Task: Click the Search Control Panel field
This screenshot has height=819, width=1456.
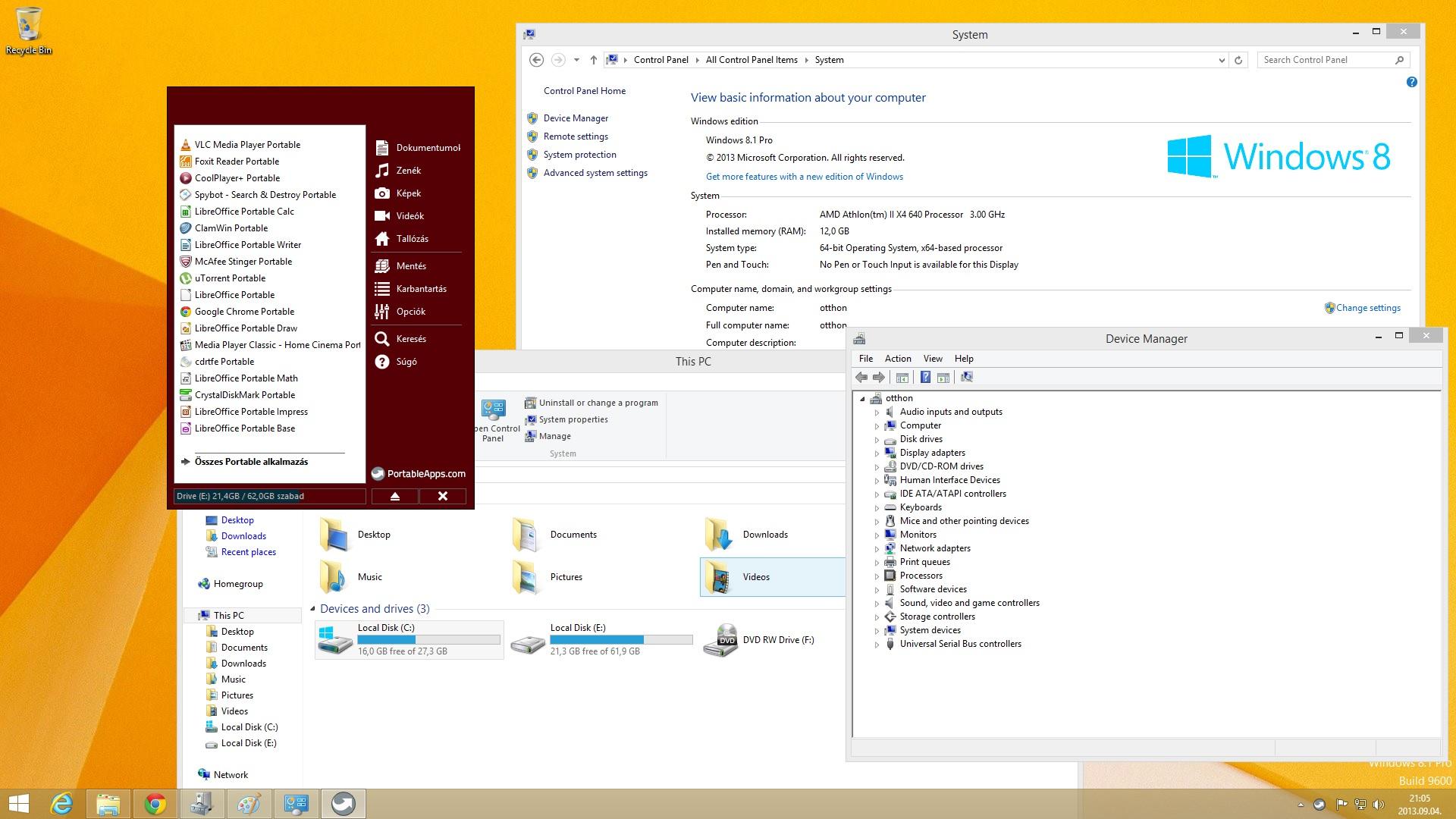Action: (1334, 60)
